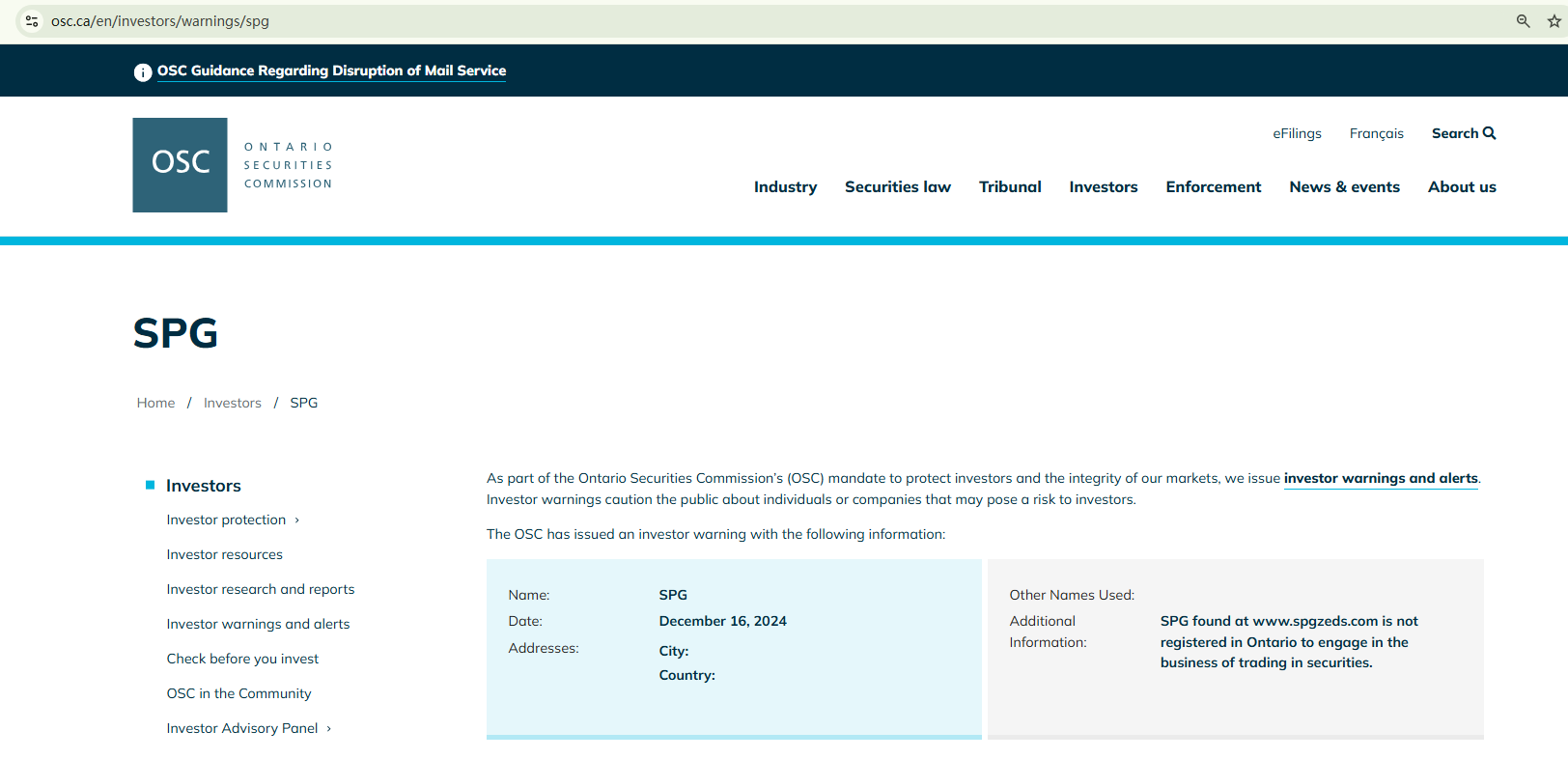Go to eFilings
Screen dimensions: 1568x759
click(x=1296, y=133)
